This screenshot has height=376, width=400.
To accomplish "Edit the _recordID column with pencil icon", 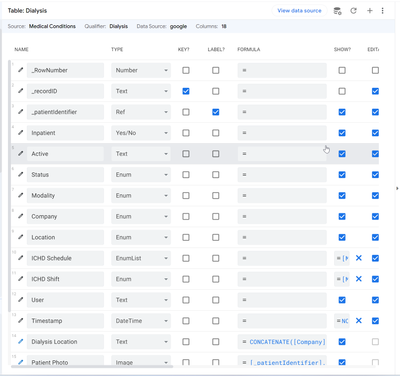I will [x=21, y=91].
